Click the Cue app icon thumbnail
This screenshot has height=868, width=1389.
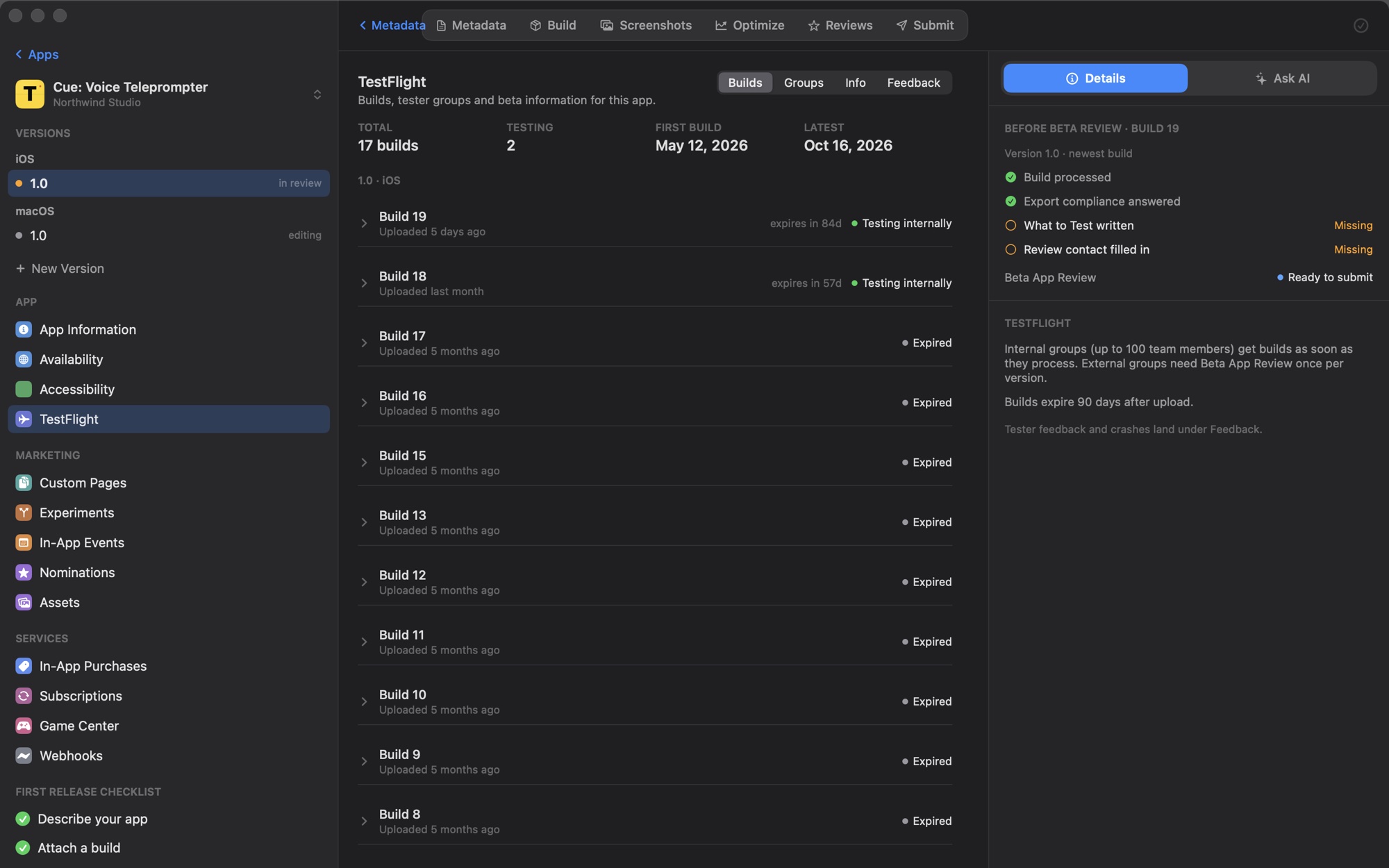pyautogui.click(x=30, y=94)
